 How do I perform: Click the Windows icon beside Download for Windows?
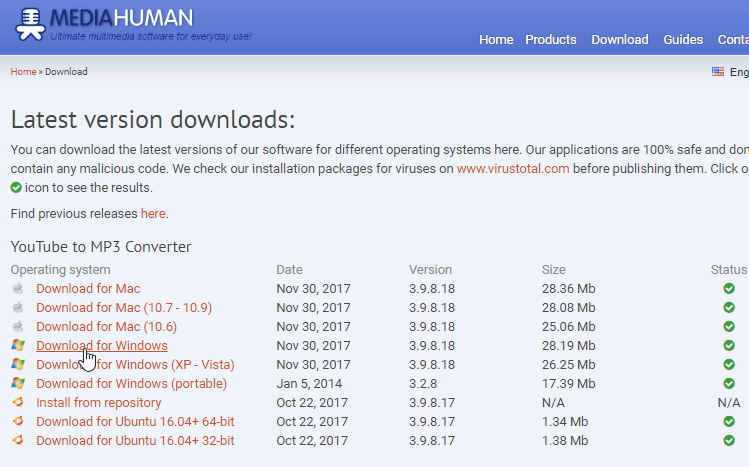pos(18,345)
